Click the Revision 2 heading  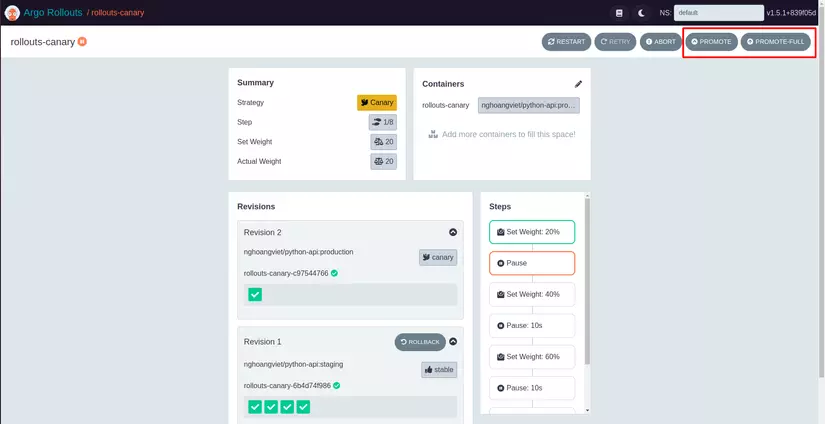(263, 233)
